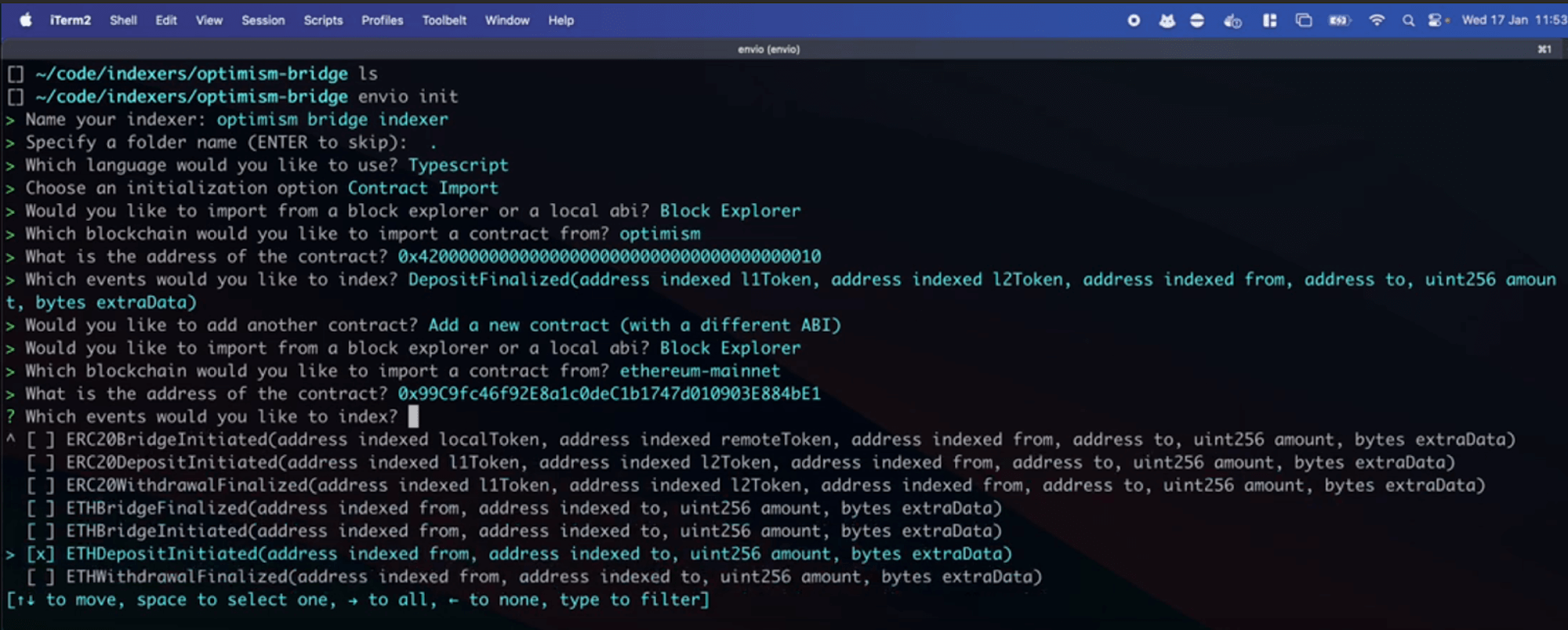
Task: Click prompt mark box beside 'ls' command
Action: click(16, 74)
